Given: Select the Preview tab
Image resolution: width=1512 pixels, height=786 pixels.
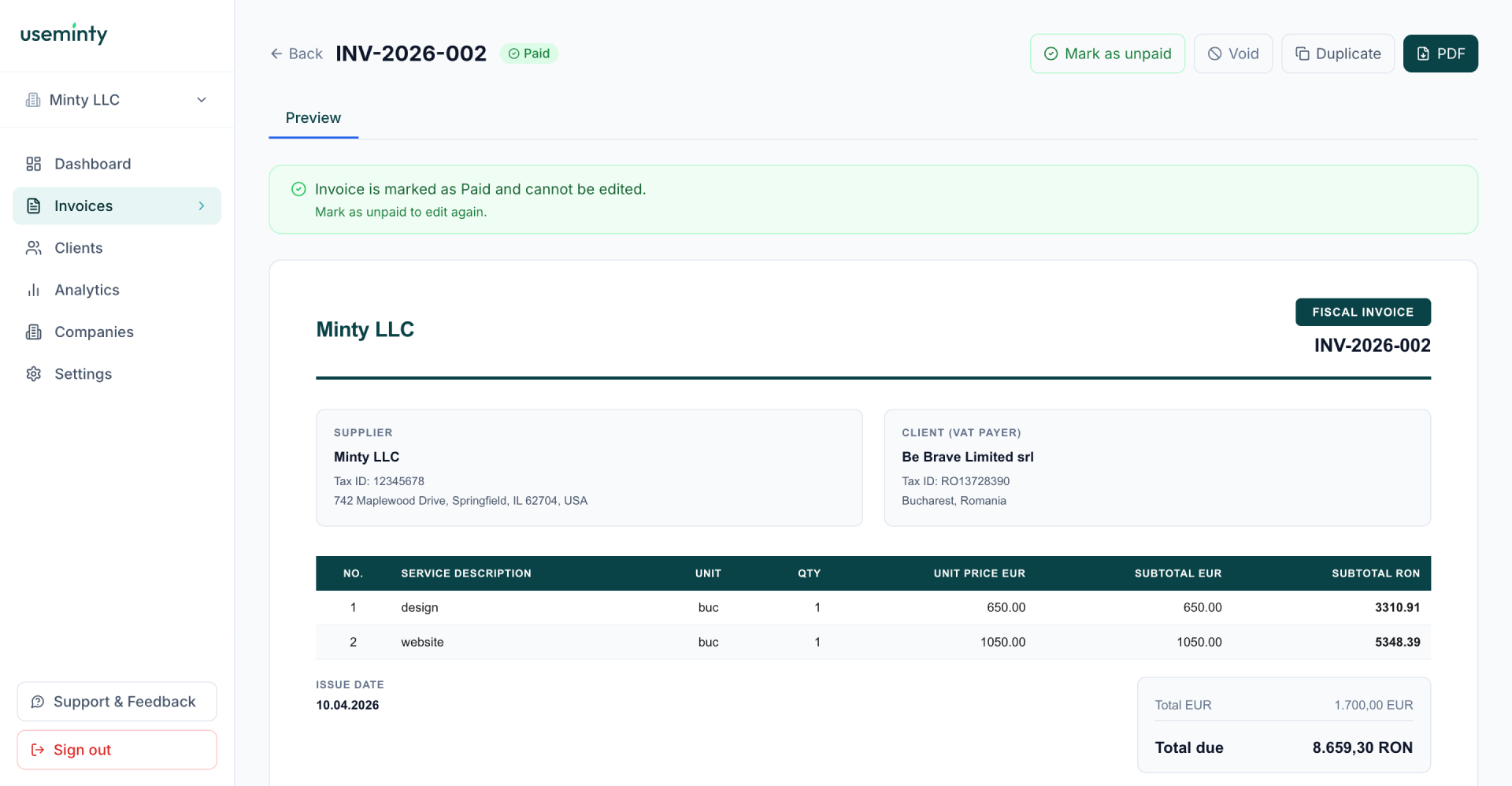Looking at the screenshot, I should [x=313, y=118].
